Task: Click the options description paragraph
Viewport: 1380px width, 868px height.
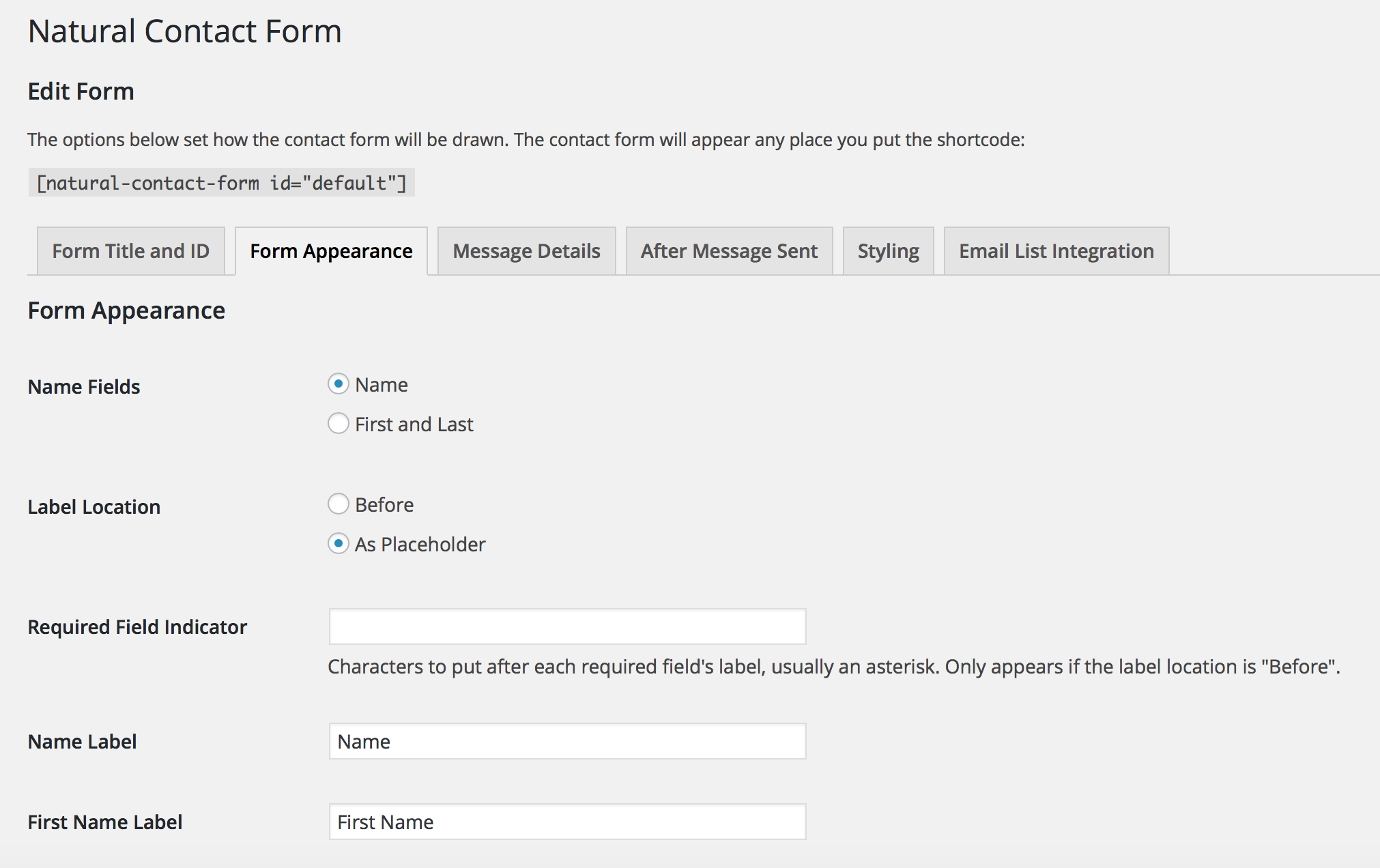Action: pos(526,140)
